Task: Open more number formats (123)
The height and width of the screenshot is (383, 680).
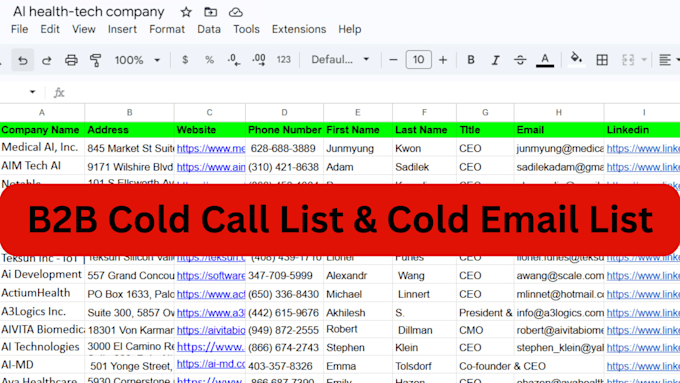Action: (x=284, y=60)
